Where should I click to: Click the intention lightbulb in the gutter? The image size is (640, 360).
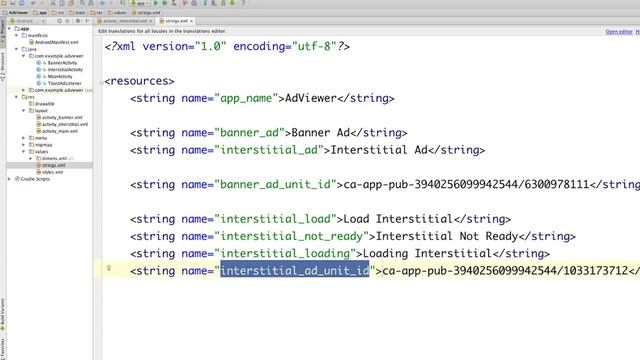[x=109, y=268]
